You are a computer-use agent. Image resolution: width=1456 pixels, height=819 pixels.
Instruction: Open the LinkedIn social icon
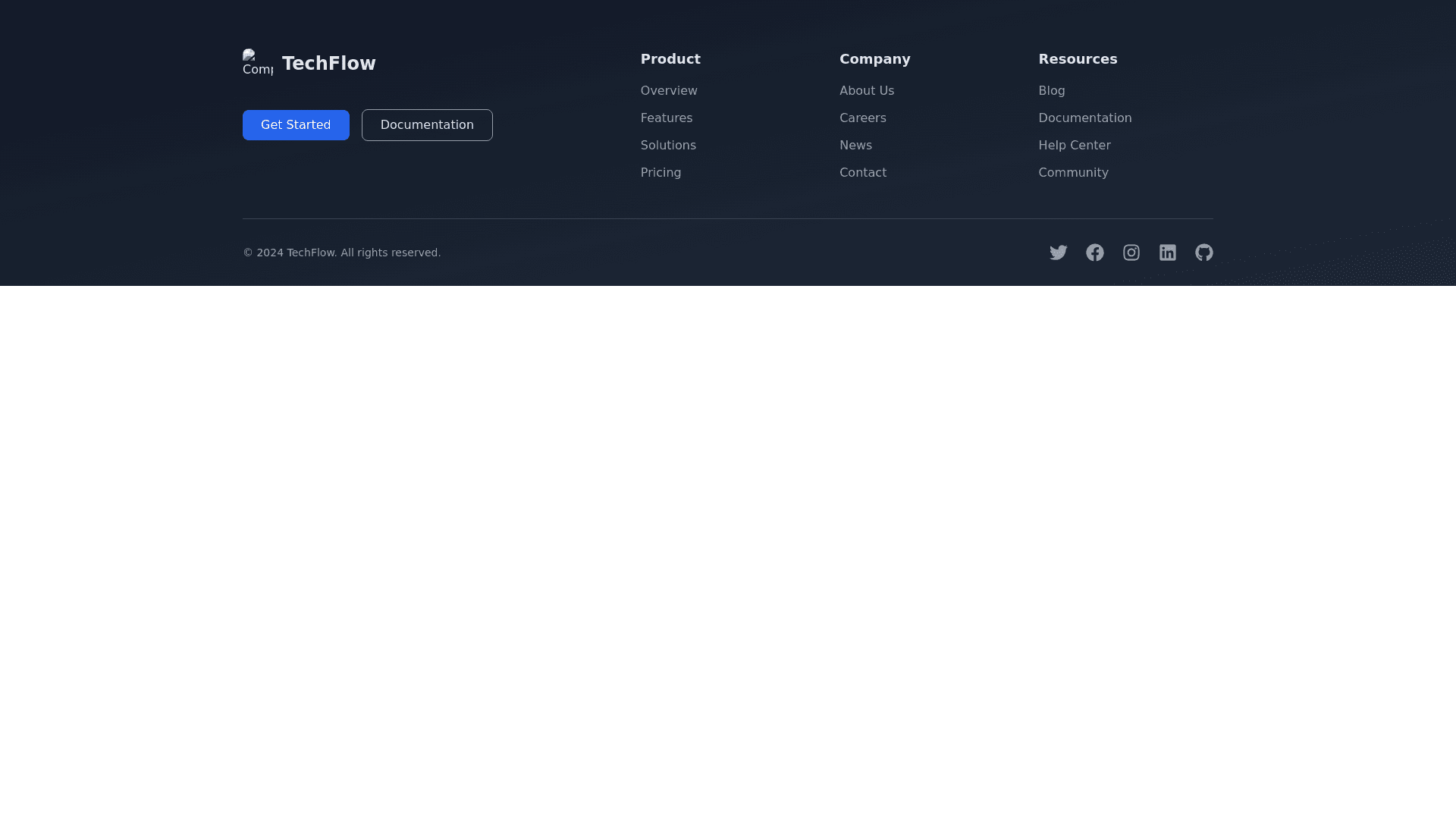[1167, 253]
